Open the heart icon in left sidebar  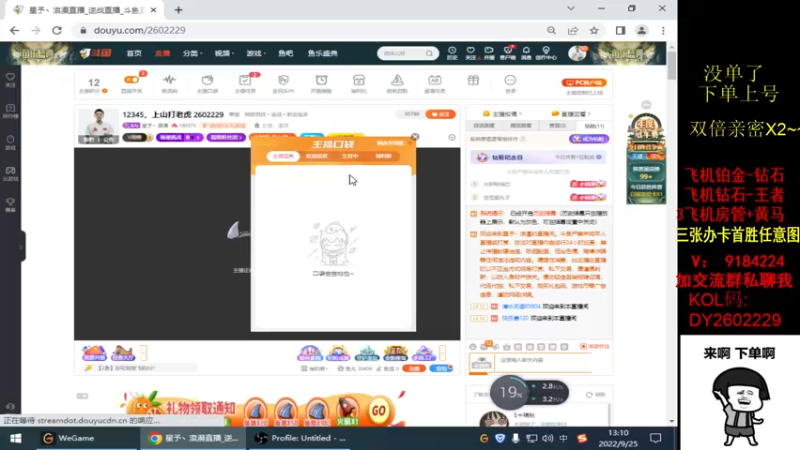point(10,80)
